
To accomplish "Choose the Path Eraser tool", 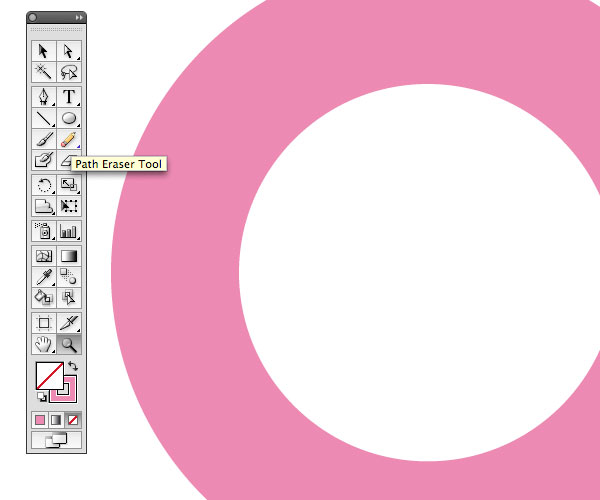I will tap(64, 160).
